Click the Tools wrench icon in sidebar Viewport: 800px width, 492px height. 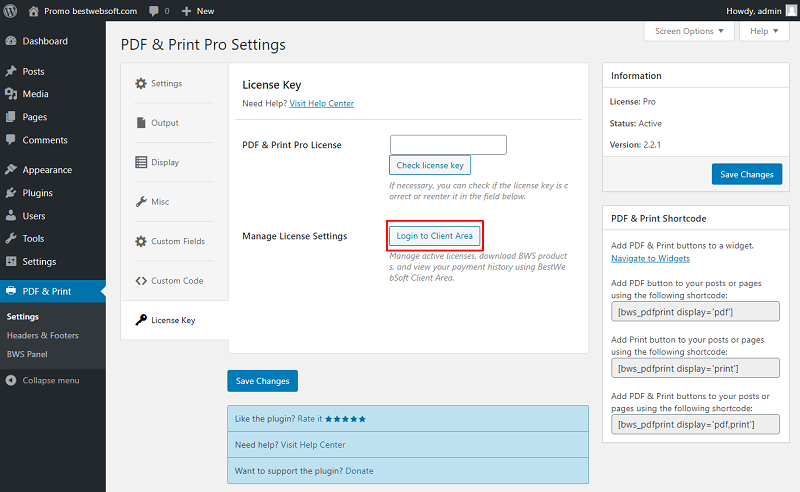(11, 238)
